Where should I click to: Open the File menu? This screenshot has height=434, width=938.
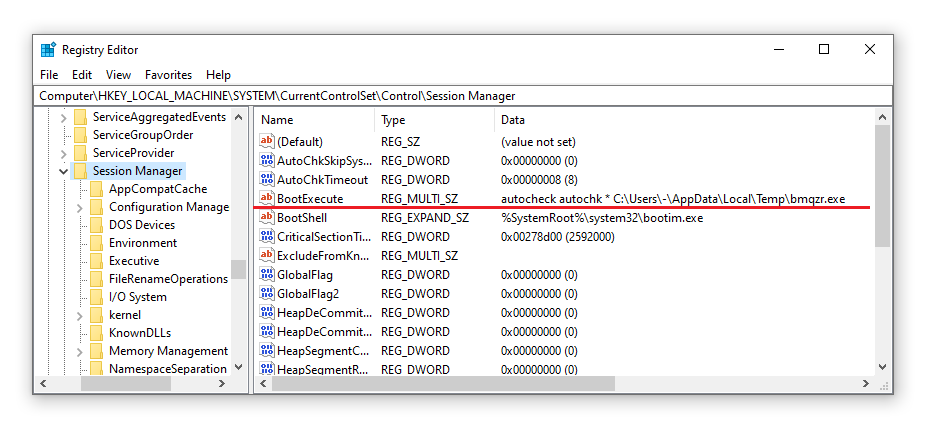(49, 75)
